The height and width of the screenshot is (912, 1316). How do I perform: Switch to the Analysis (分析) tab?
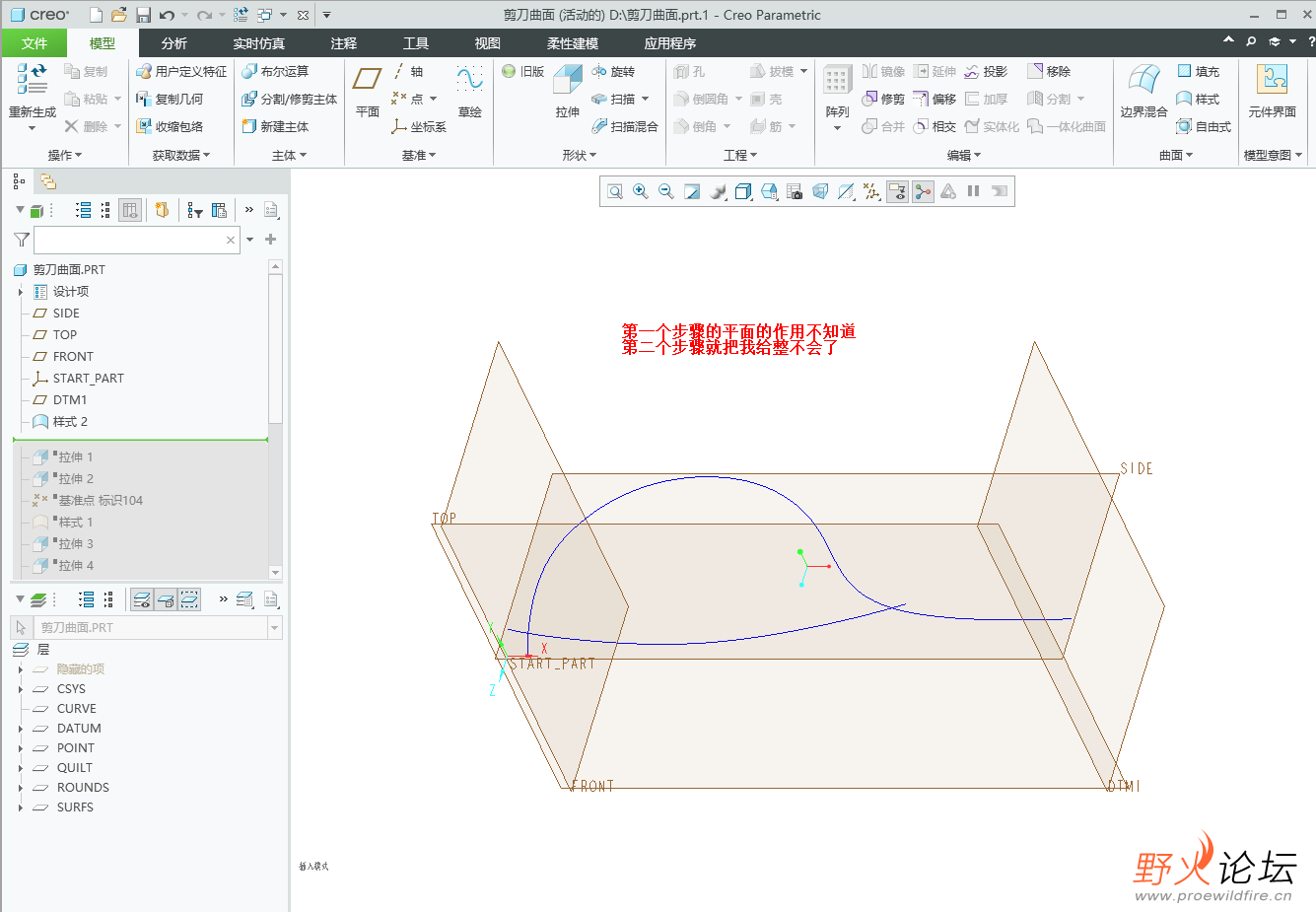[174, 43]
